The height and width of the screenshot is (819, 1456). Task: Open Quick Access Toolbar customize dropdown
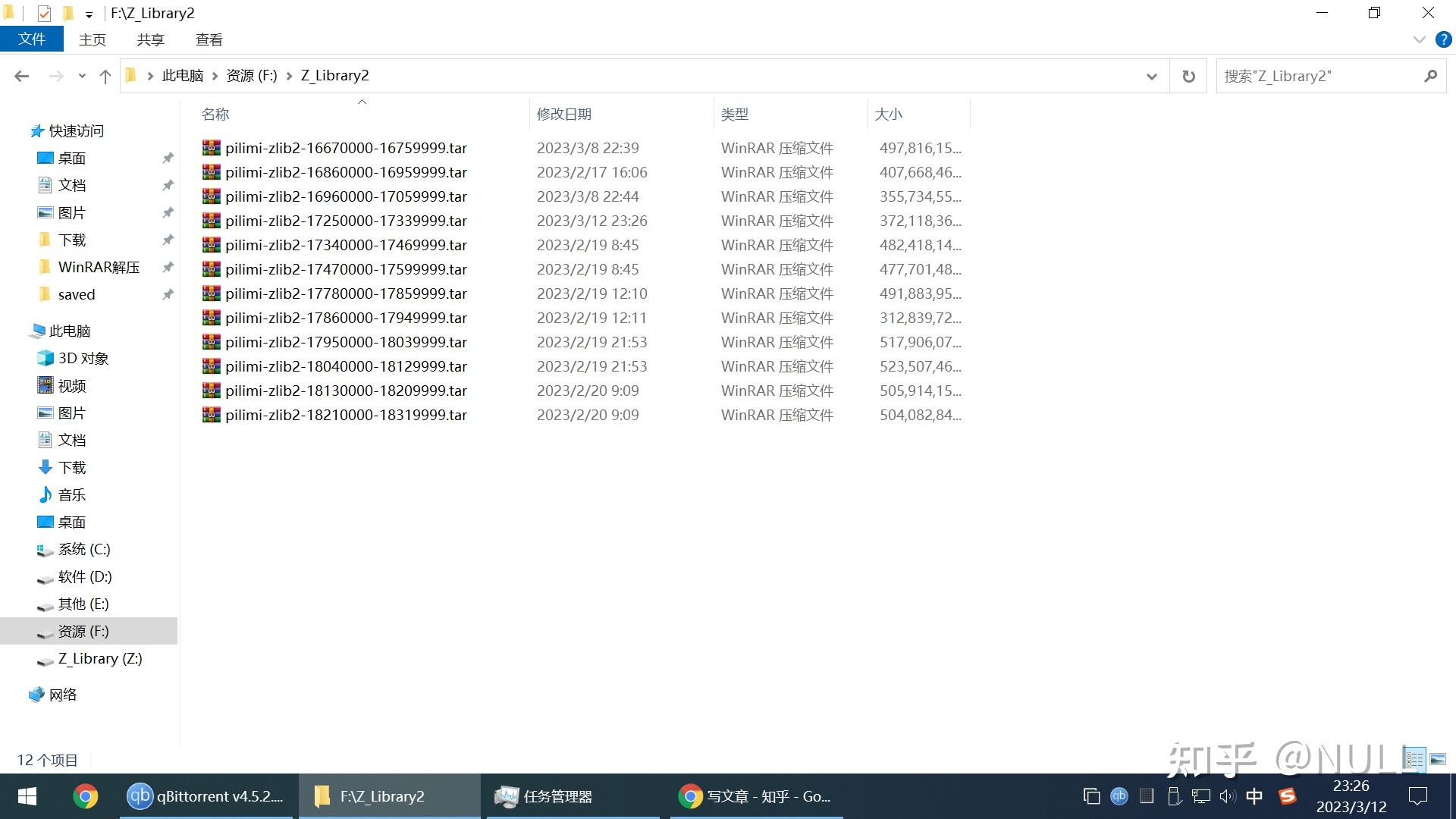click(89, 14)
